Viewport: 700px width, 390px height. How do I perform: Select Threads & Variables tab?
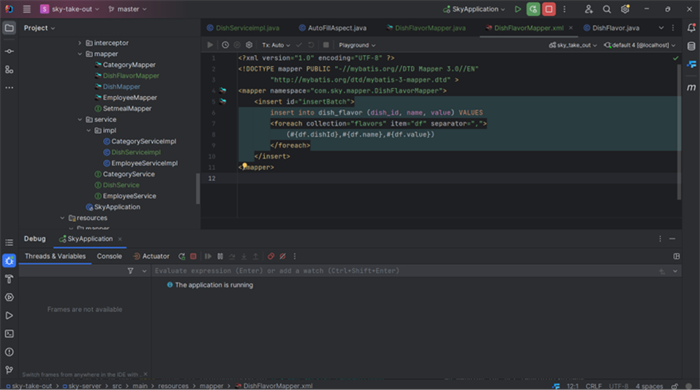point(55,257)
